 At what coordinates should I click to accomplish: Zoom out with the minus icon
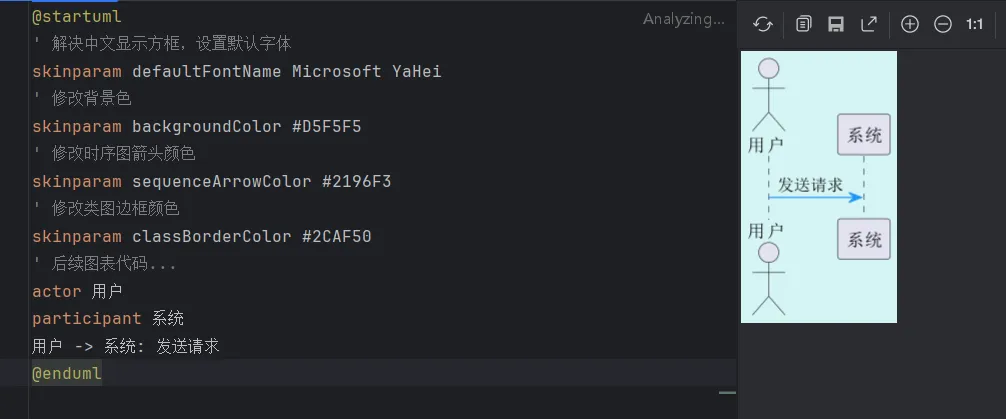(x=942, y=24)
